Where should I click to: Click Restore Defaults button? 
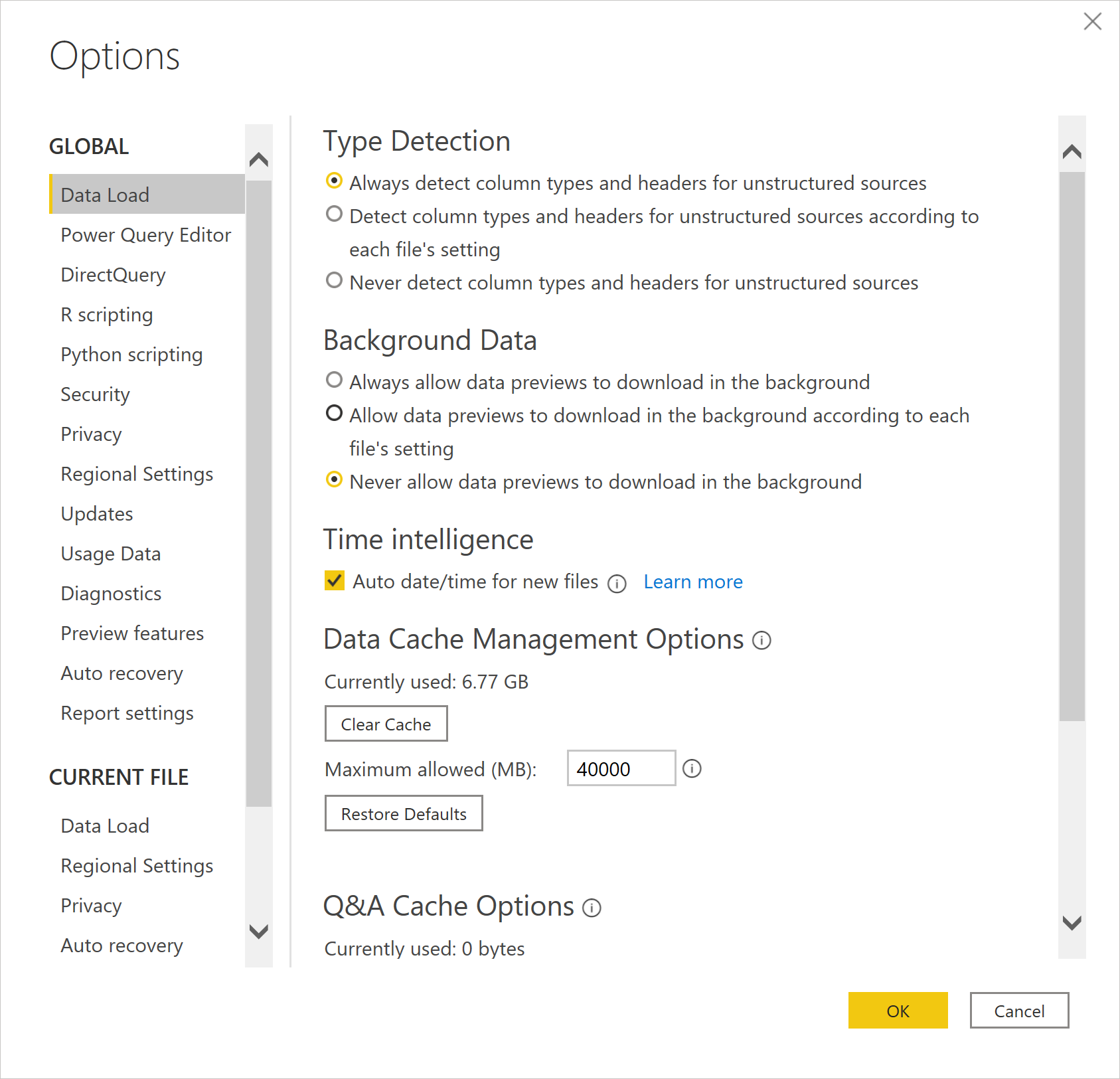404,813
